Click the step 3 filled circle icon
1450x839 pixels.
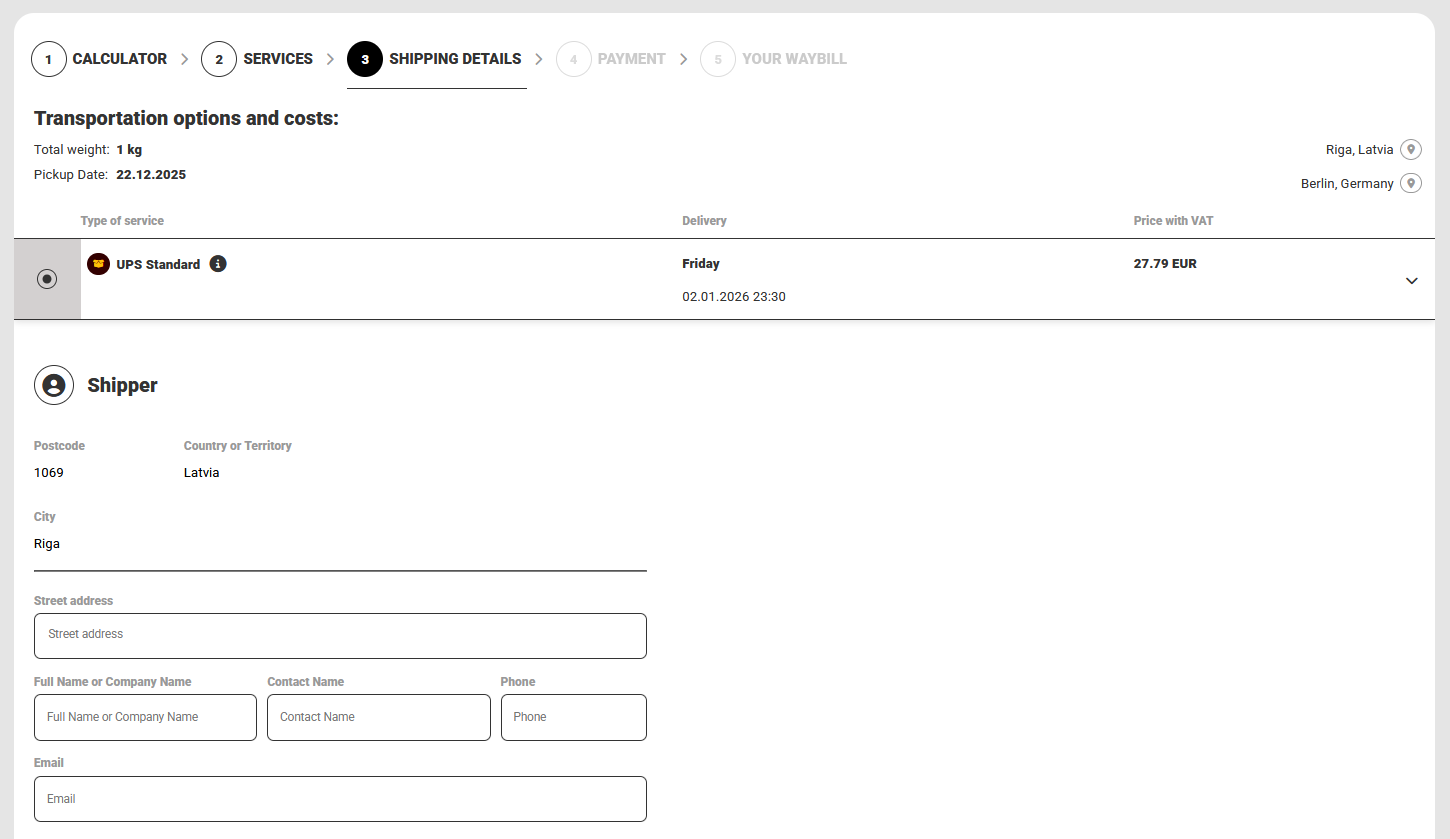(x=365, y=59)
